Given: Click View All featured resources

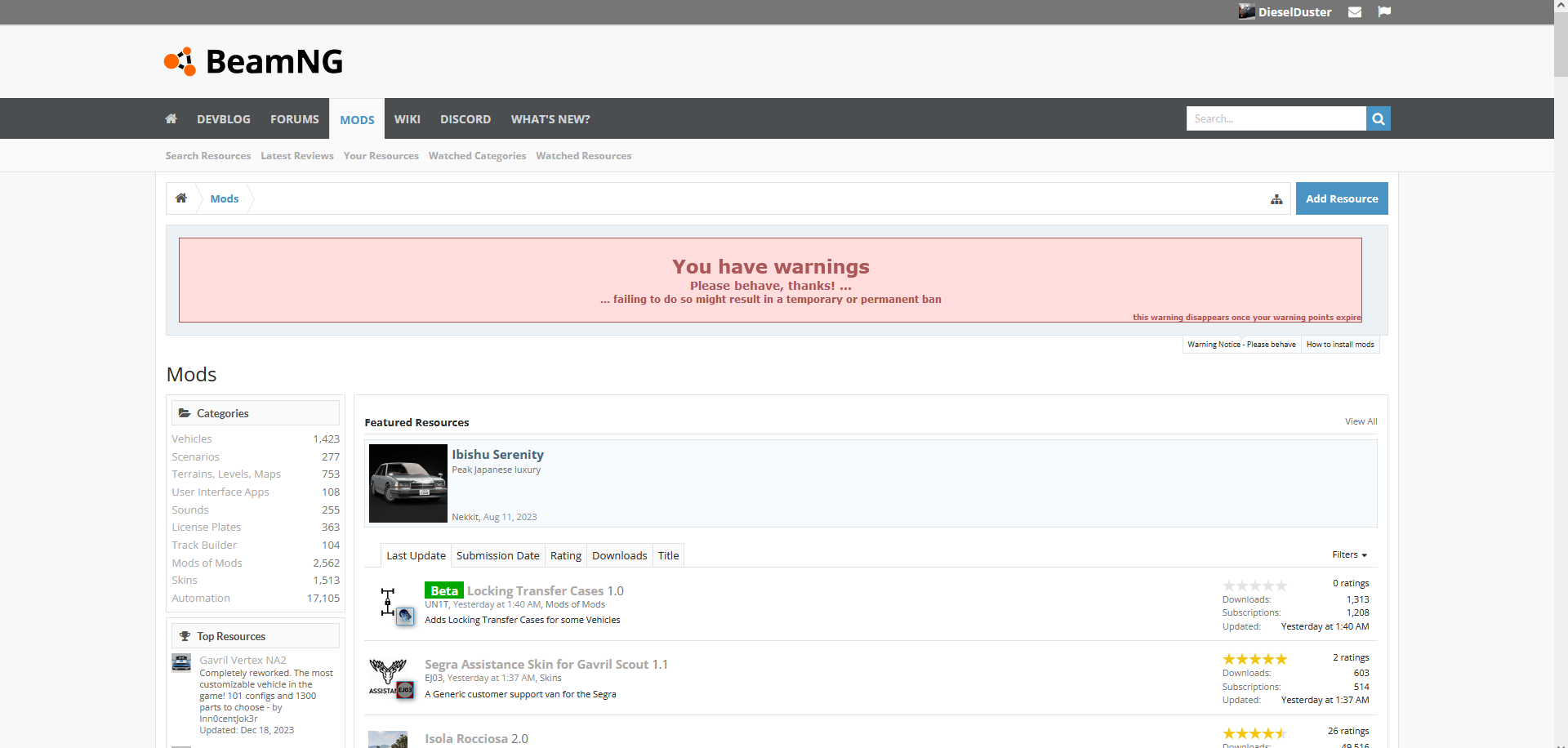Looking at the screenshot, I should coord(1361,421).
